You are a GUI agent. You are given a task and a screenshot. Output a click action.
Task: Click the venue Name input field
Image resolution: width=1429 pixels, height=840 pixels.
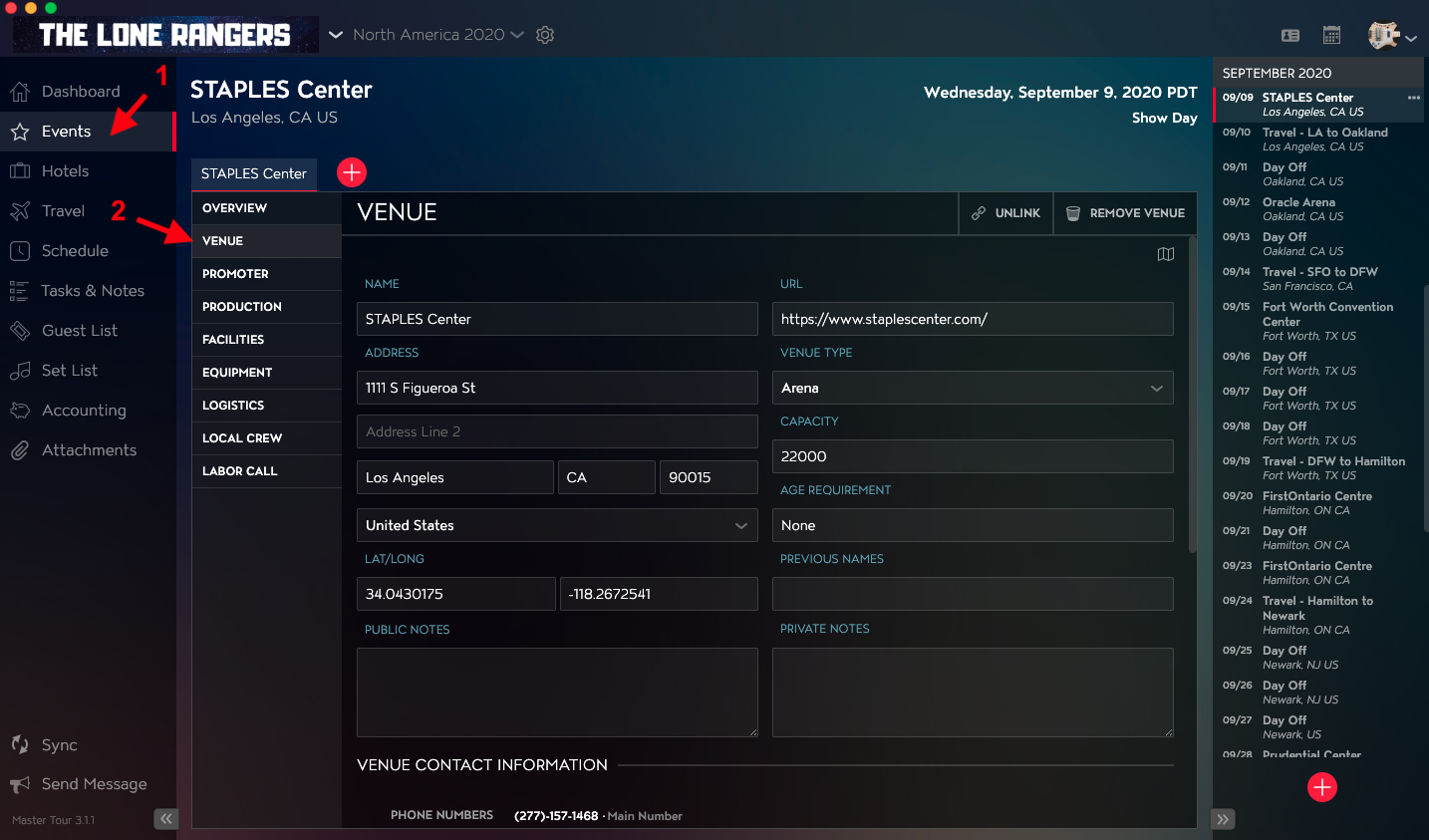[x=557, y=319]
